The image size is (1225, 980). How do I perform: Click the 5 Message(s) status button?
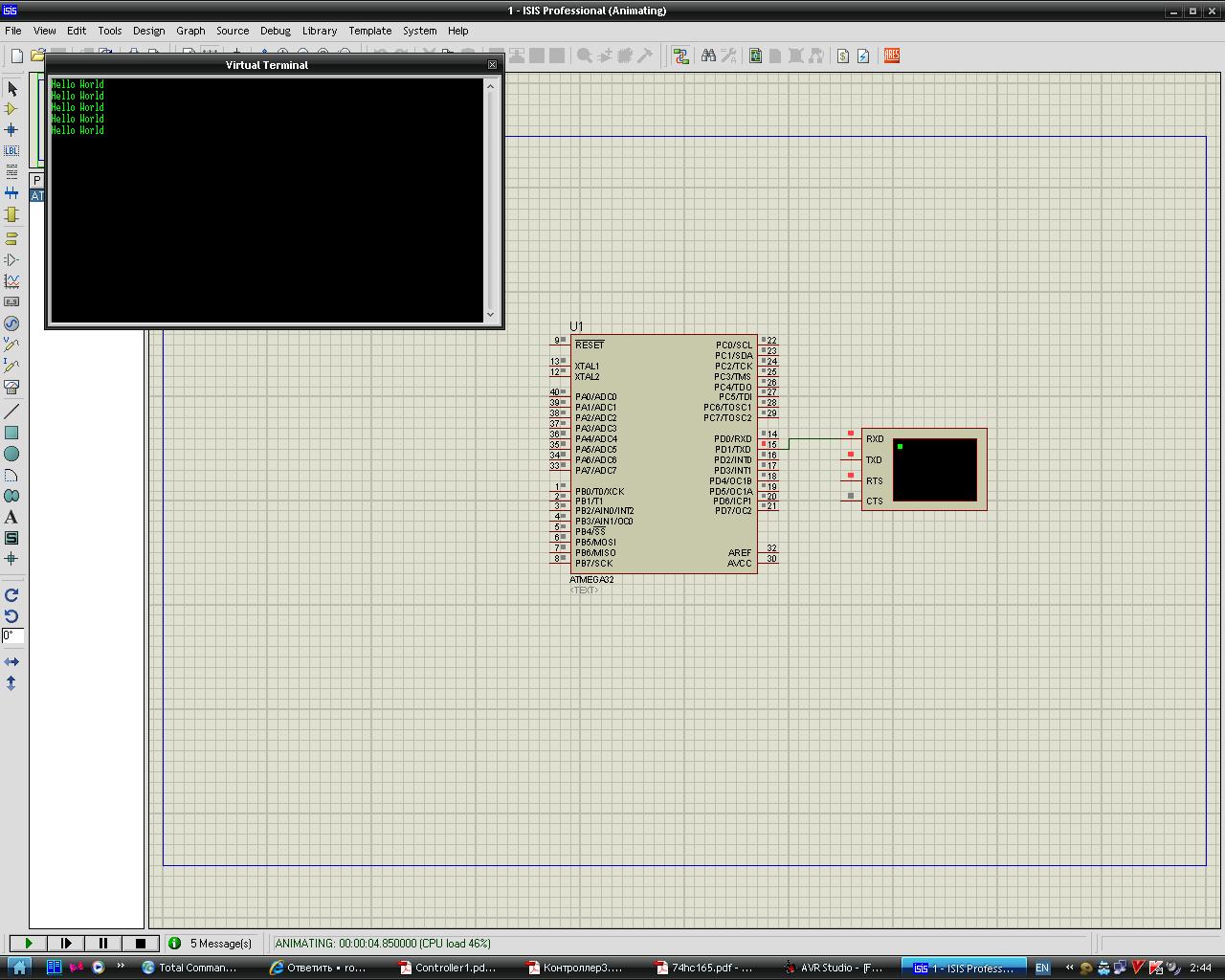212,943
